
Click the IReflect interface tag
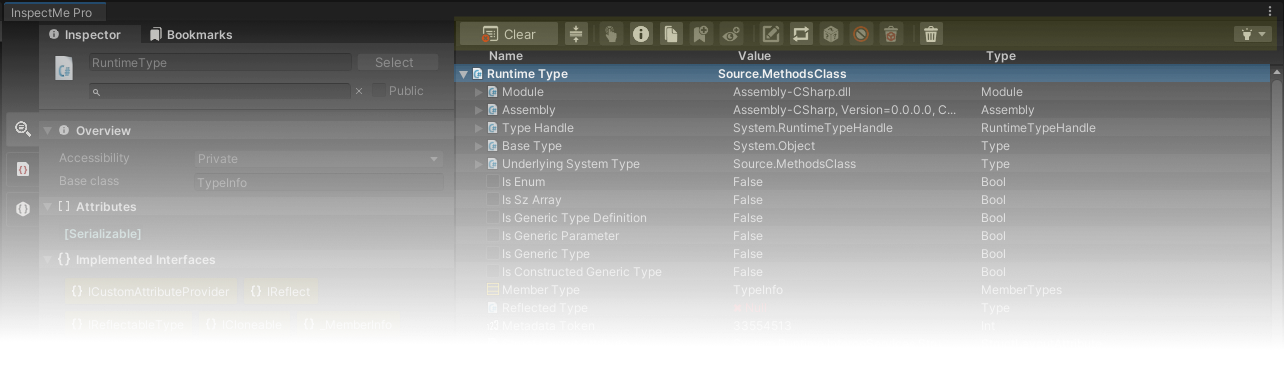[x=281, y=292]
